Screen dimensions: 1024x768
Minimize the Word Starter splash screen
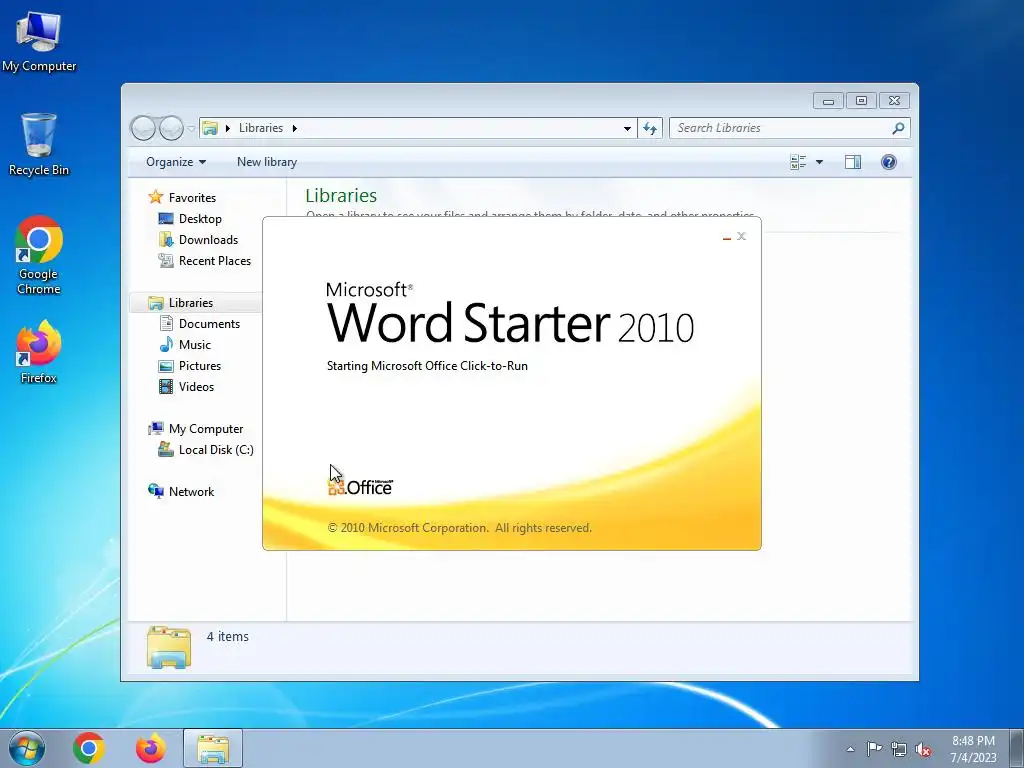[x=726, y=237]
